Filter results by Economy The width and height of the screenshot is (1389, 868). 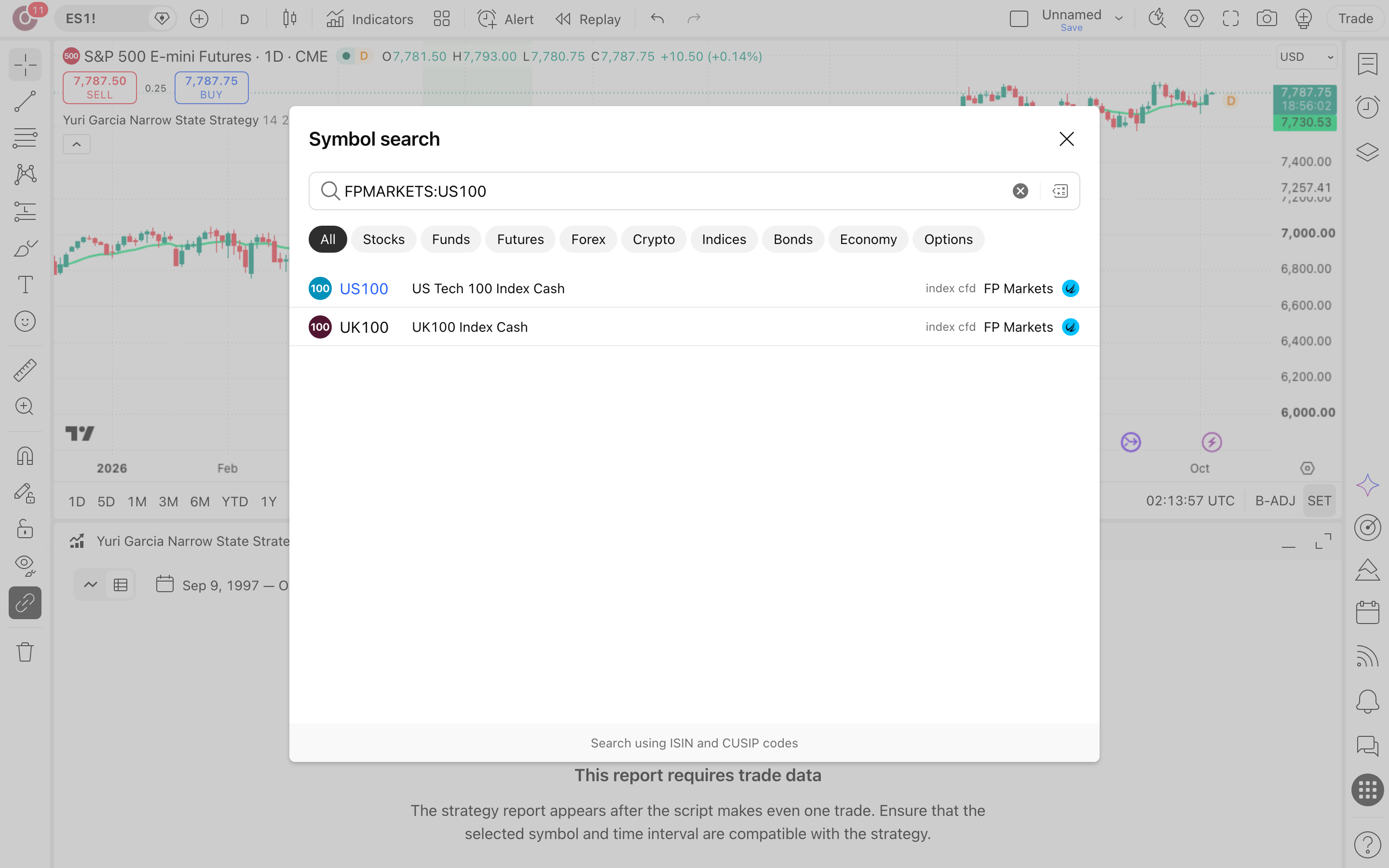point(868,239)
